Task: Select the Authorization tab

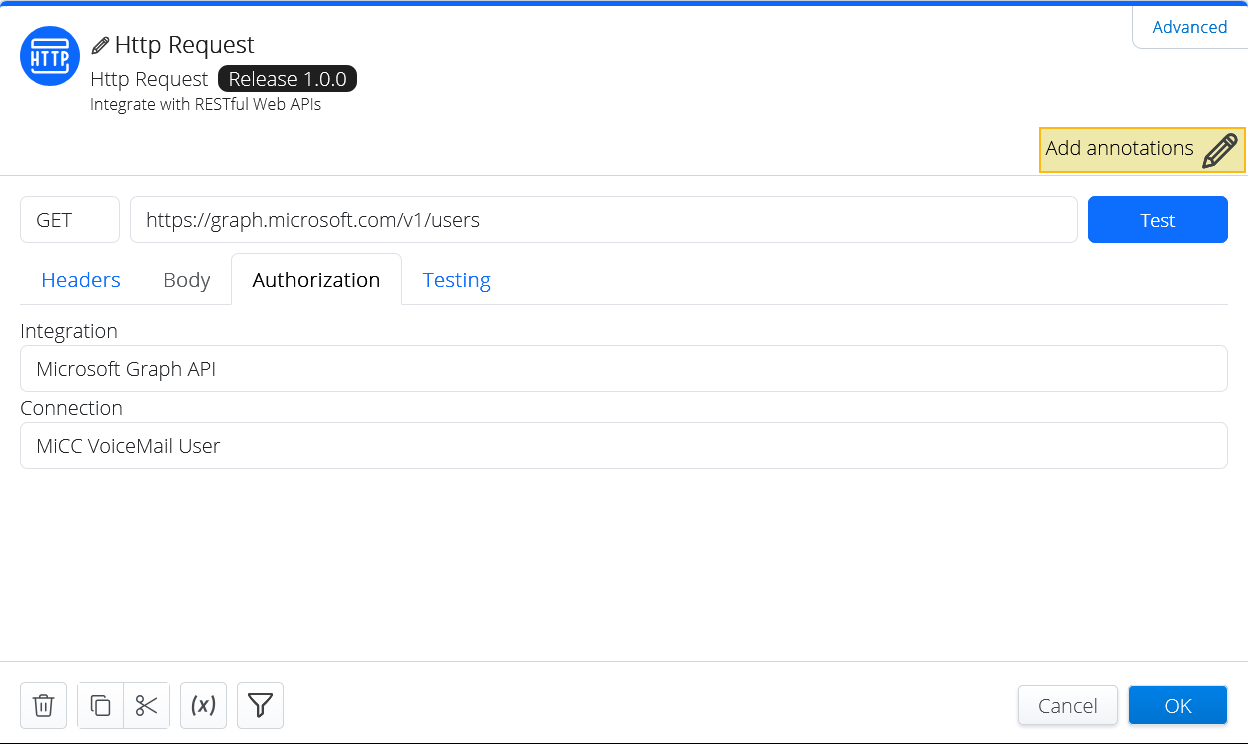Action: tap(316, 280)
